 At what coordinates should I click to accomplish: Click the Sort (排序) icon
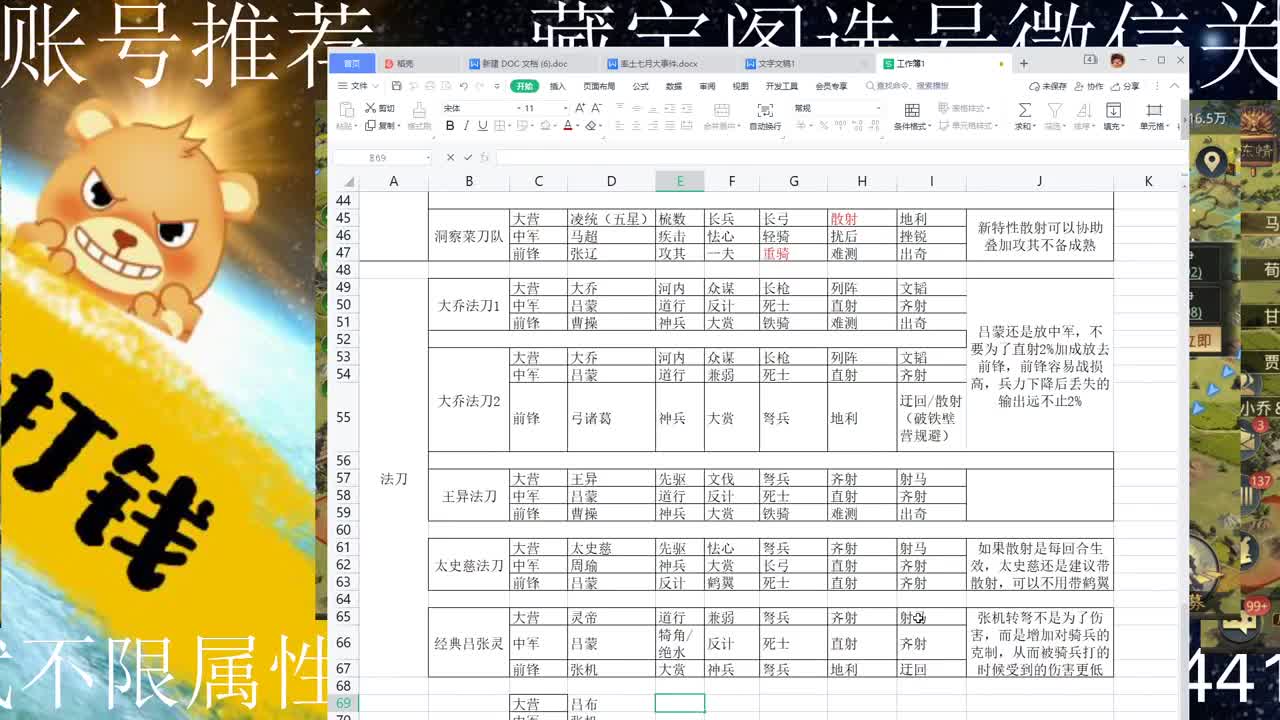(1083, 110)
